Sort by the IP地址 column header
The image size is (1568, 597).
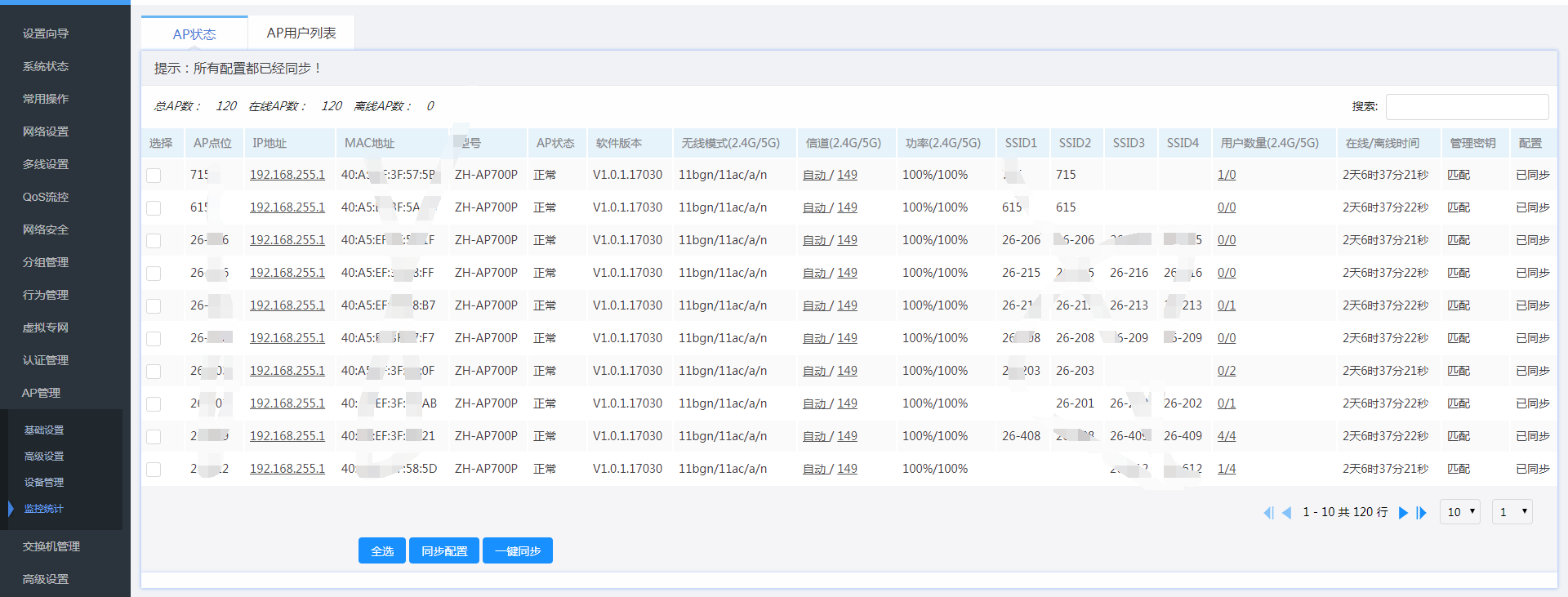tap(269, 143)
